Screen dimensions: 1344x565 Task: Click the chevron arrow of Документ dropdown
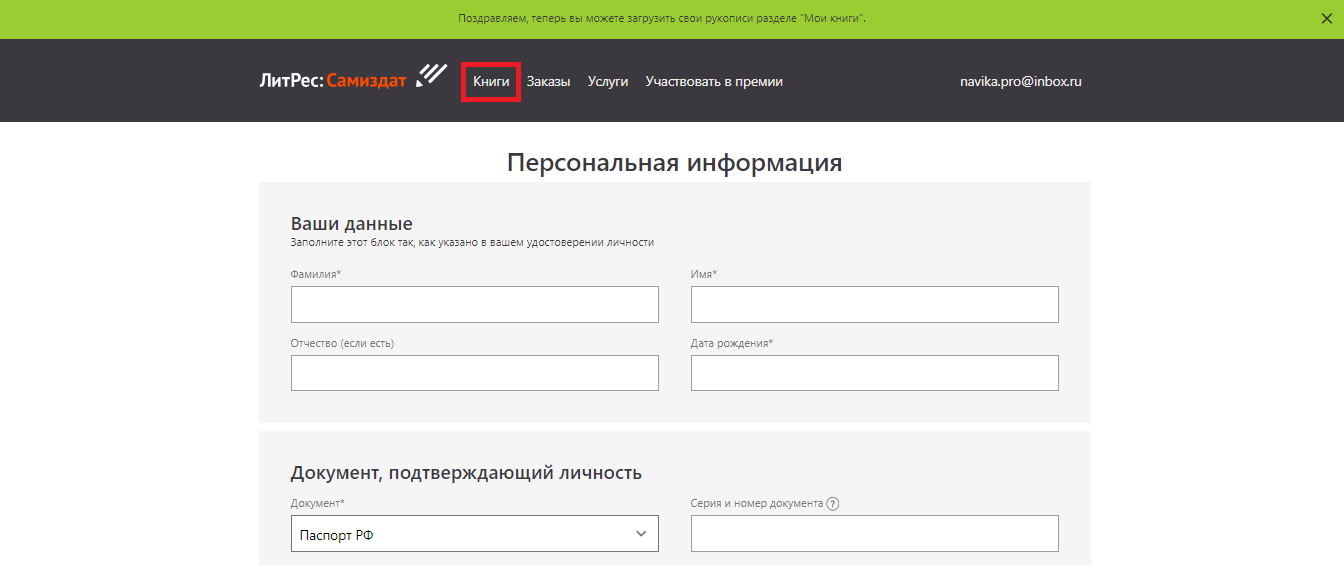641,534
